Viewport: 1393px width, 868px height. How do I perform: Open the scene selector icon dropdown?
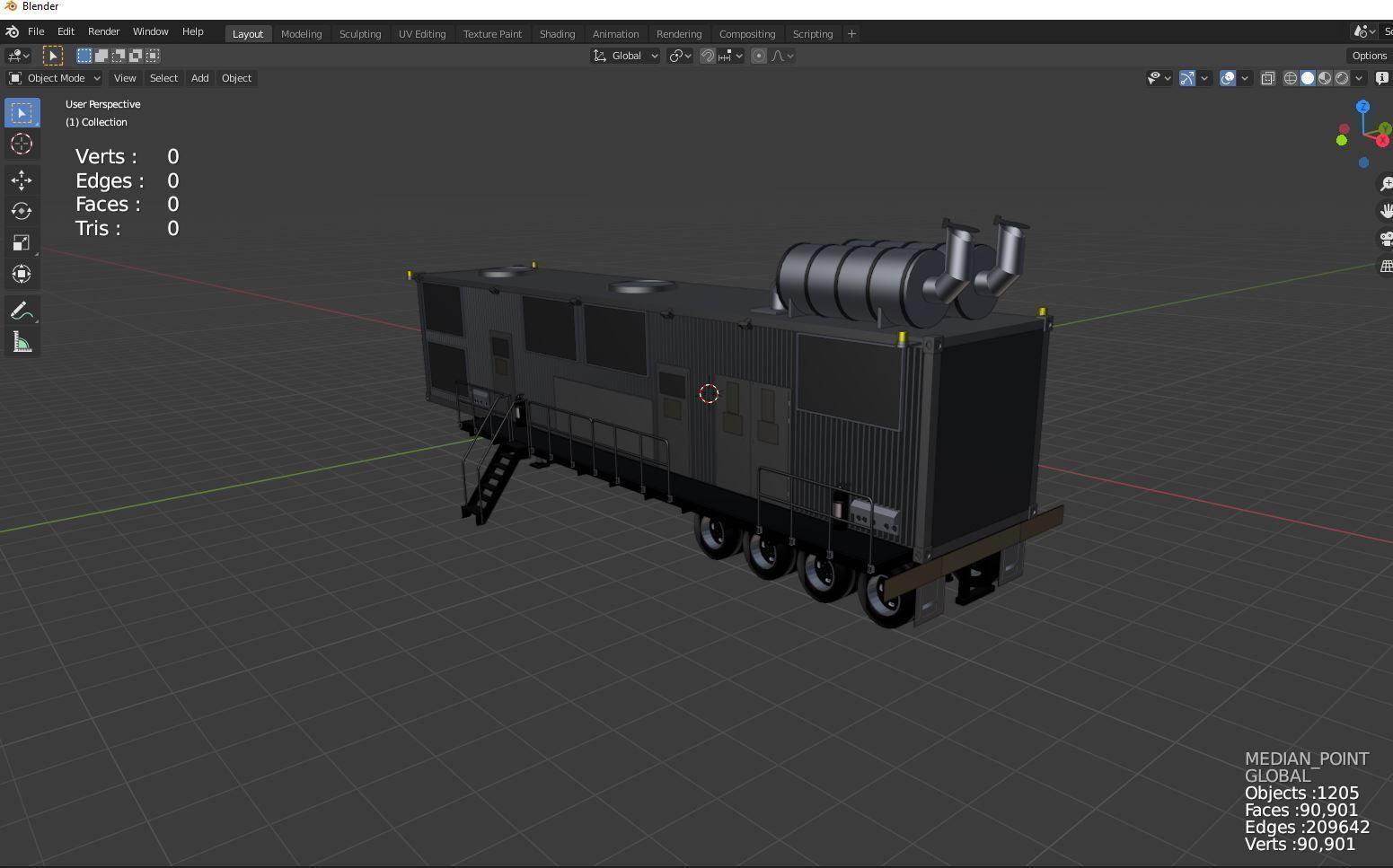click(1365, 31)
